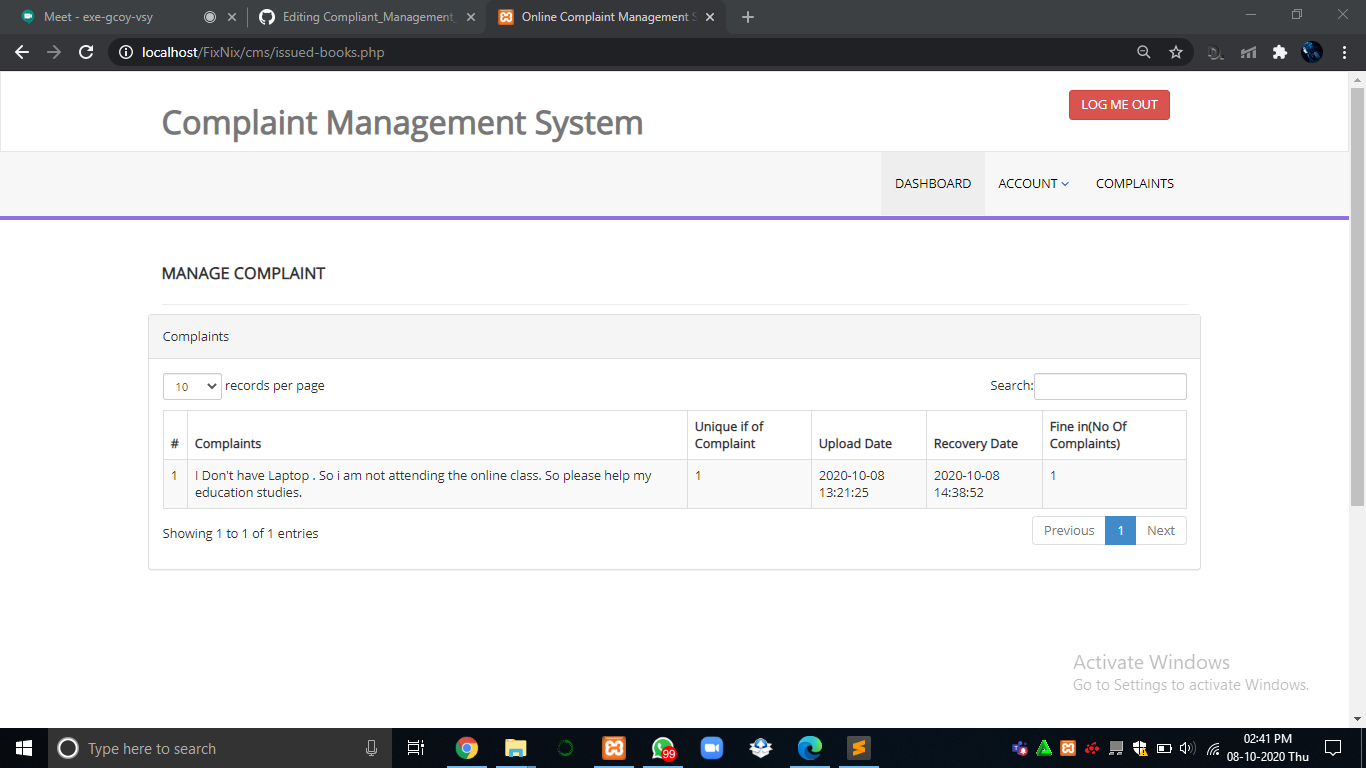Expand the ACCOUNT dropdown menu

pyautogui.click(x=1033, y=183)
